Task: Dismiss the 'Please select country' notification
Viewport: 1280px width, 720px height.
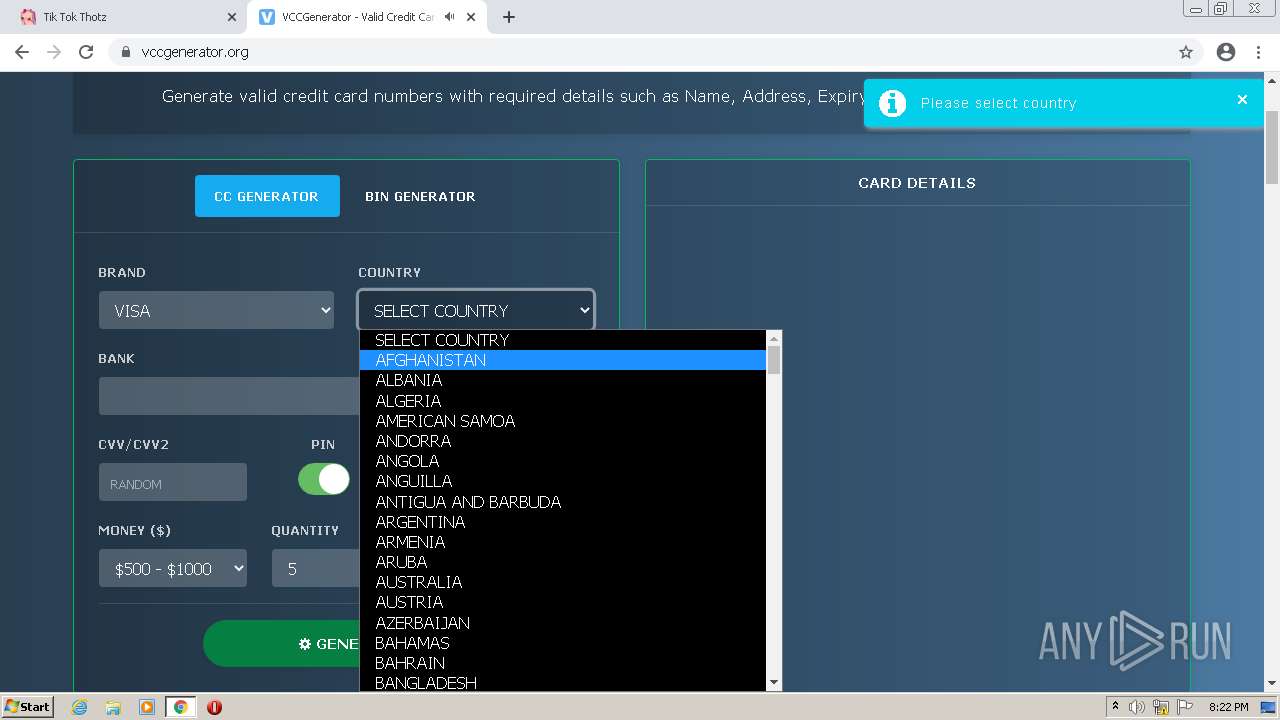Action: coord(1242,99)
